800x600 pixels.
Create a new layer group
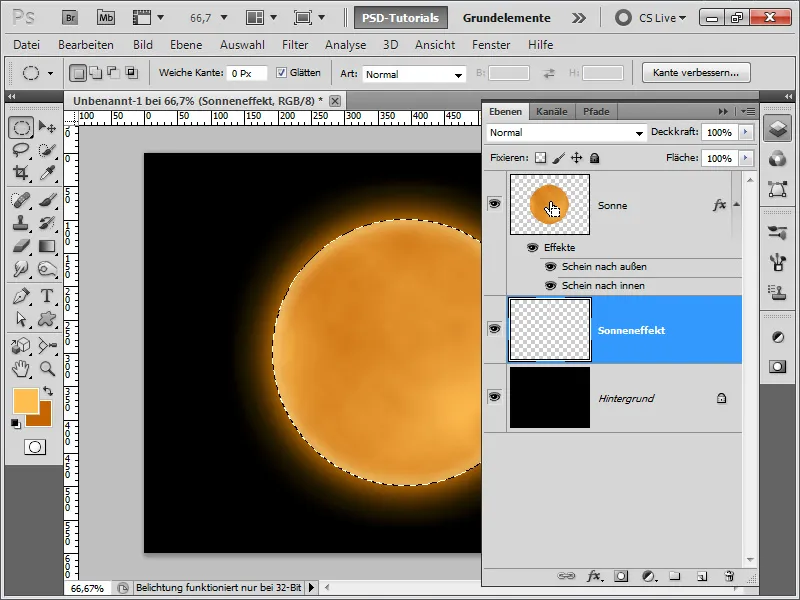pos(674,576)
